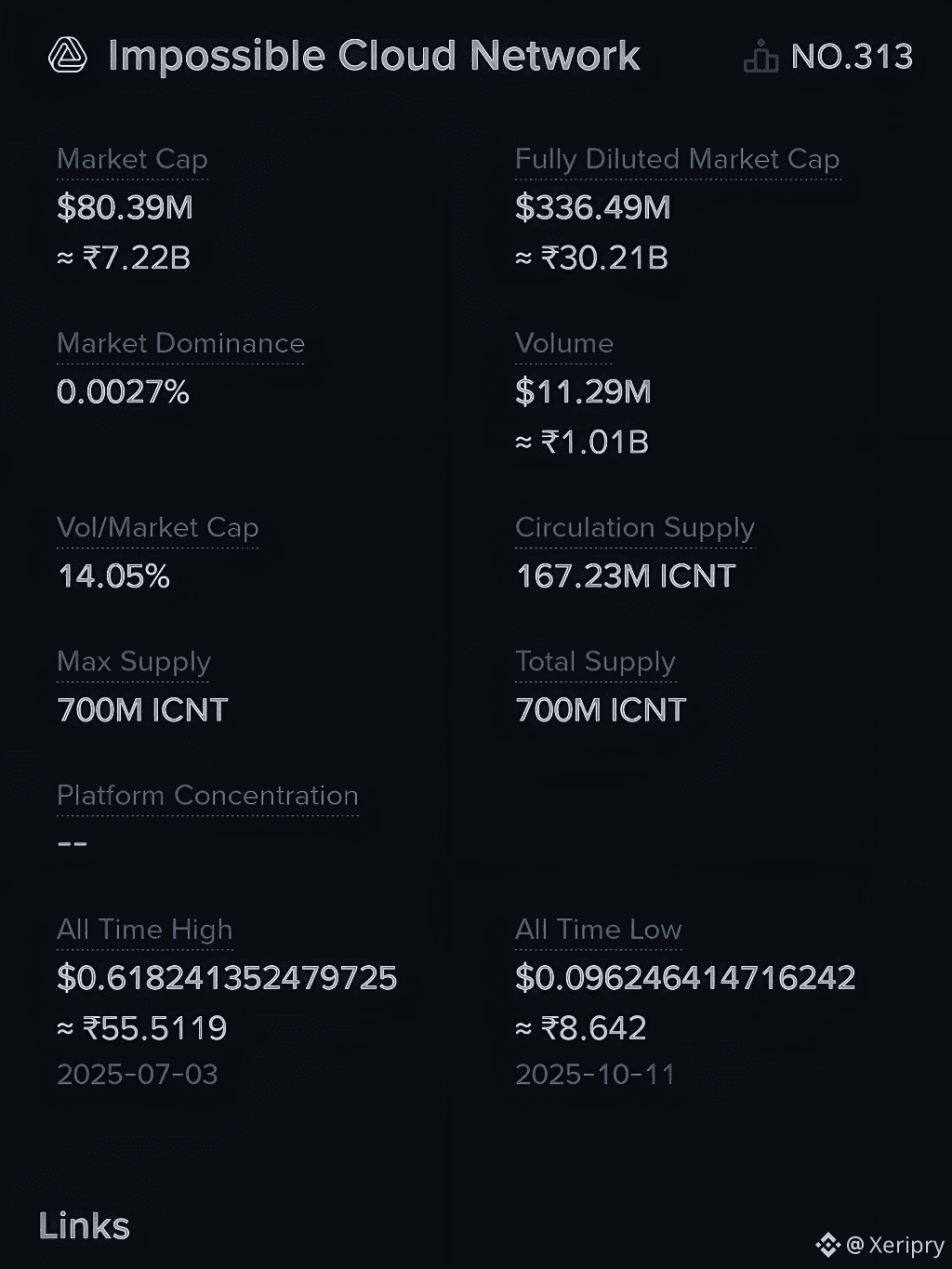Open the NO.313 rank label

(x=852, y=57)
